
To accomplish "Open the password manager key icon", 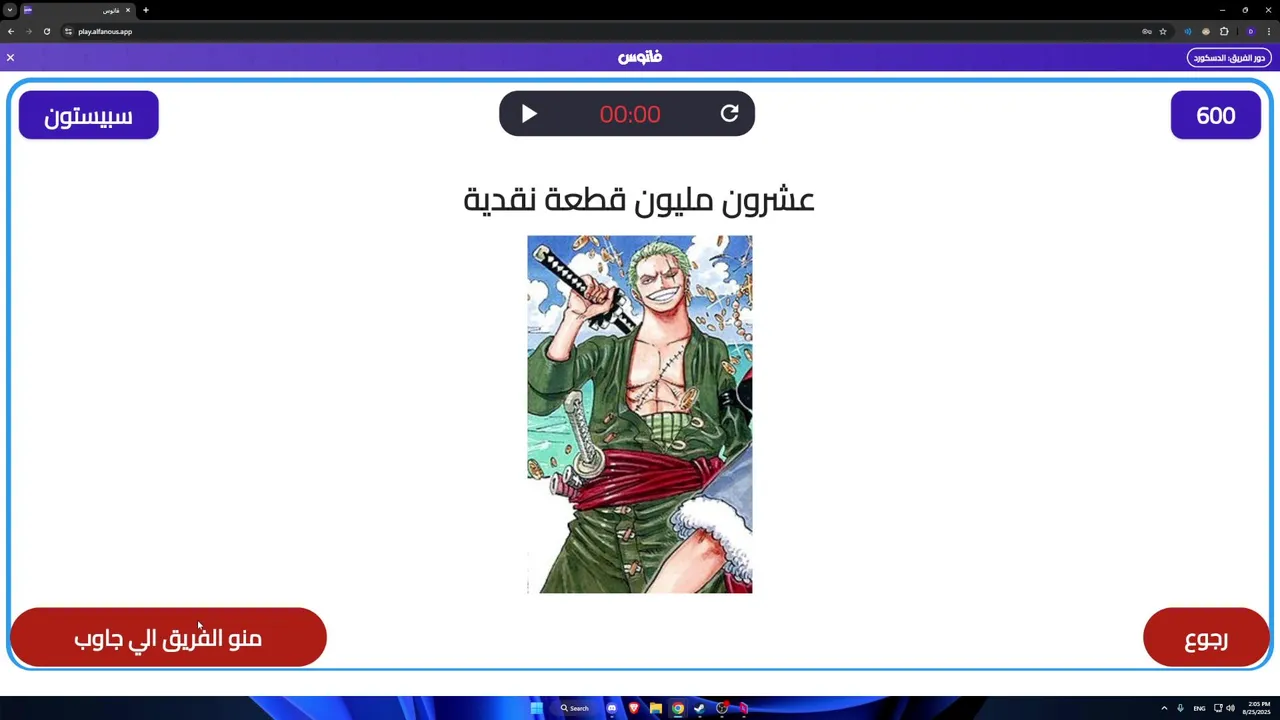I will 1146,31.
